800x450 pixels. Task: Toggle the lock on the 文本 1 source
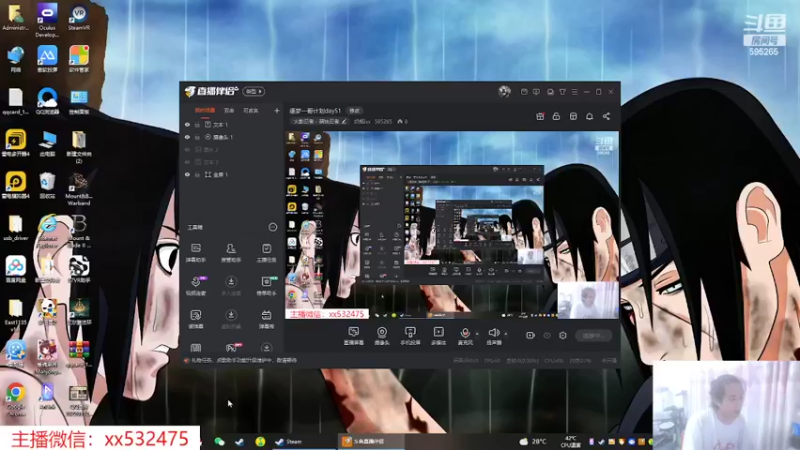point(197,124)
